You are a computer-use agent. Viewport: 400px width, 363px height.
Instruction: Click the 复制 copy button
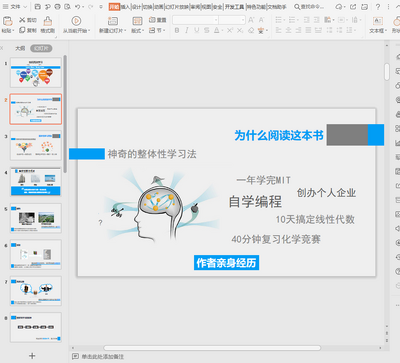pyautogui.click(x=28, y=30)
